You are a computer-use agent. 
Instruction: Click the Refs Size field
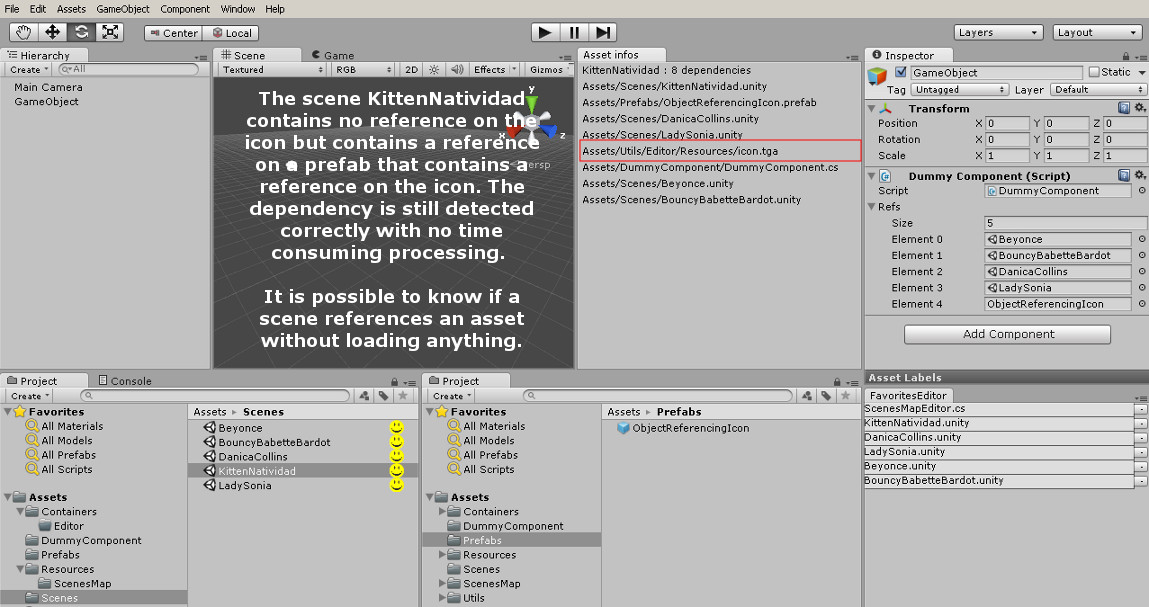click(x=1065, y=223)
